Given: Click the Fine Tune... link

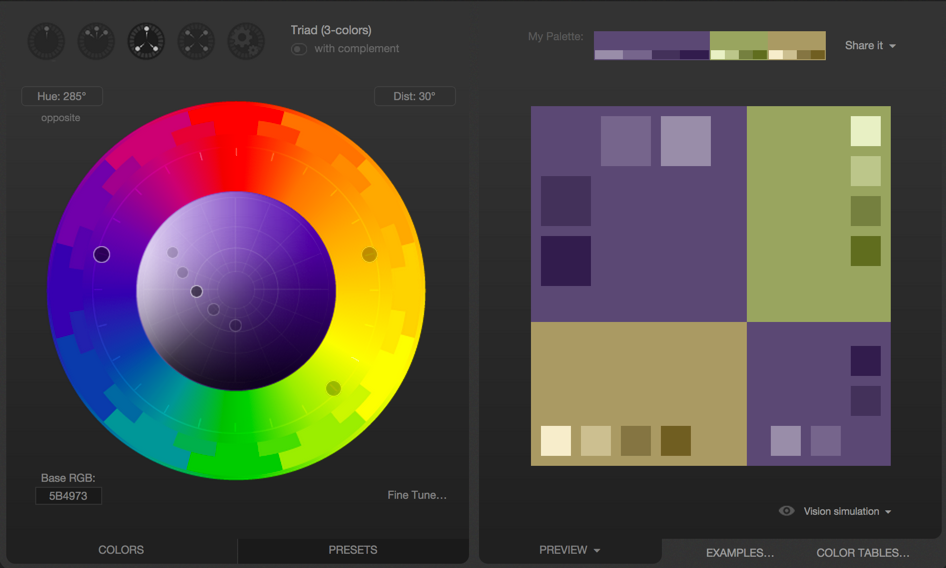Looking at the screenshot, I should click(x=417, y=495).
